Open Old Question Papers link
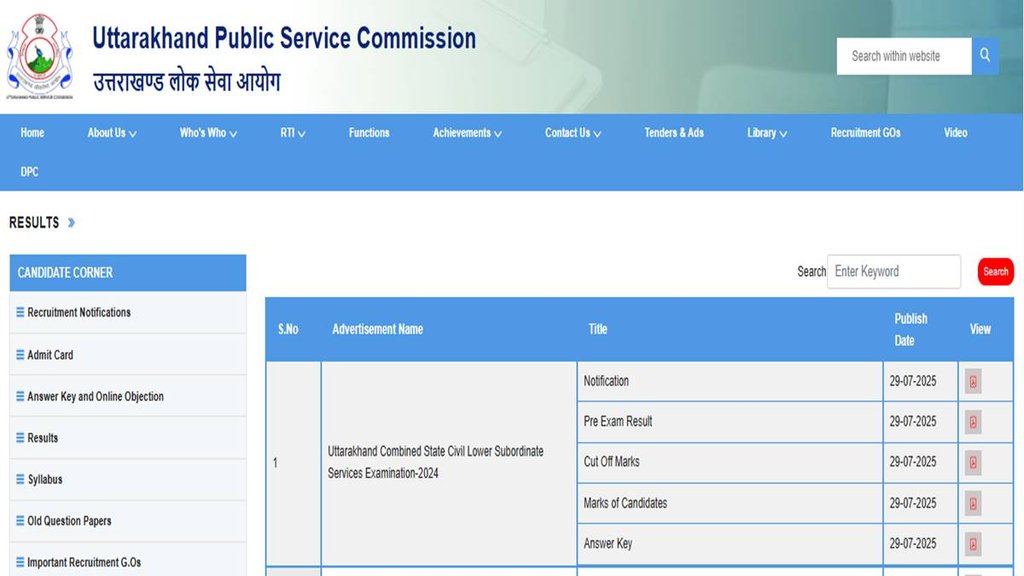 click(x=69, y=520)
